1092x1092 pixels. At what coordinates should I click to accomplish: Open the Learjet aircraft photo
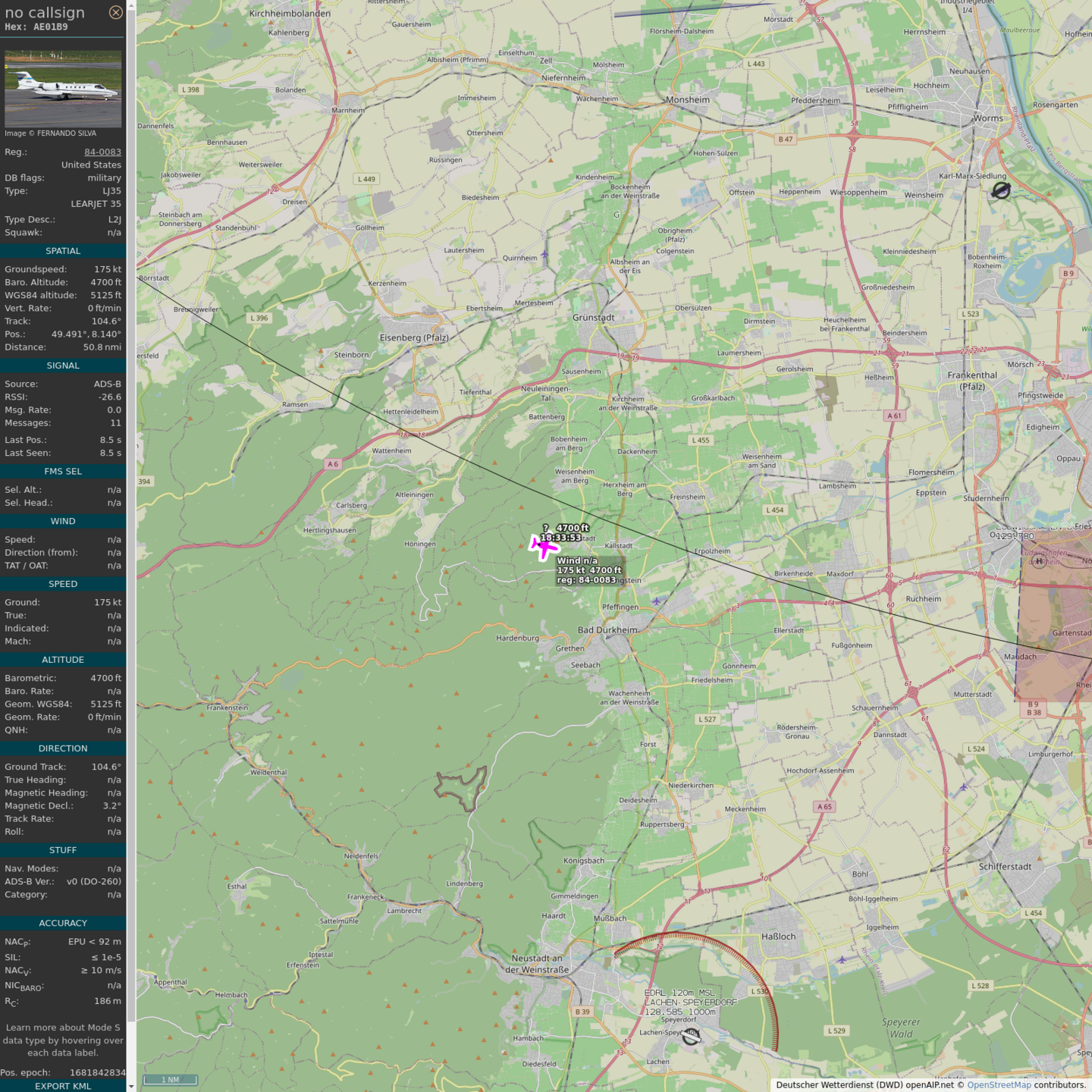[63, 89]
